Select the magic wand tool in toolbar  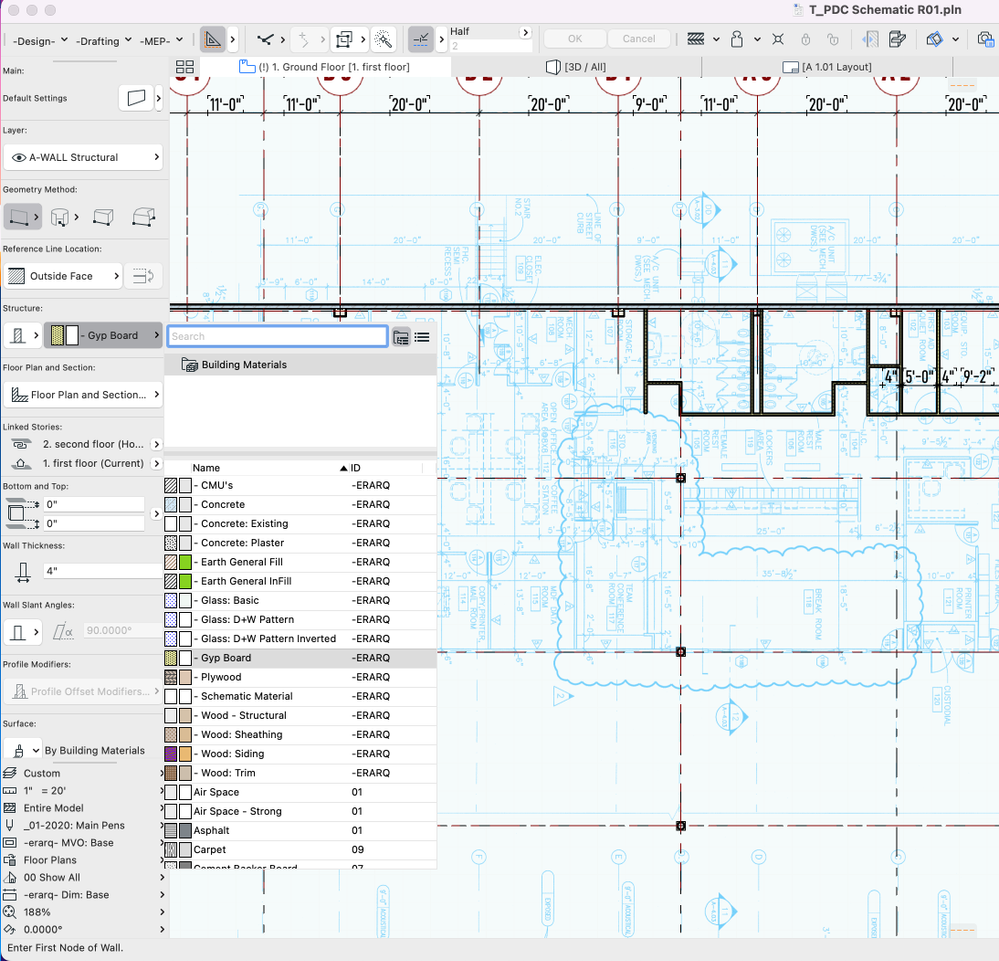tap(383, 40)
